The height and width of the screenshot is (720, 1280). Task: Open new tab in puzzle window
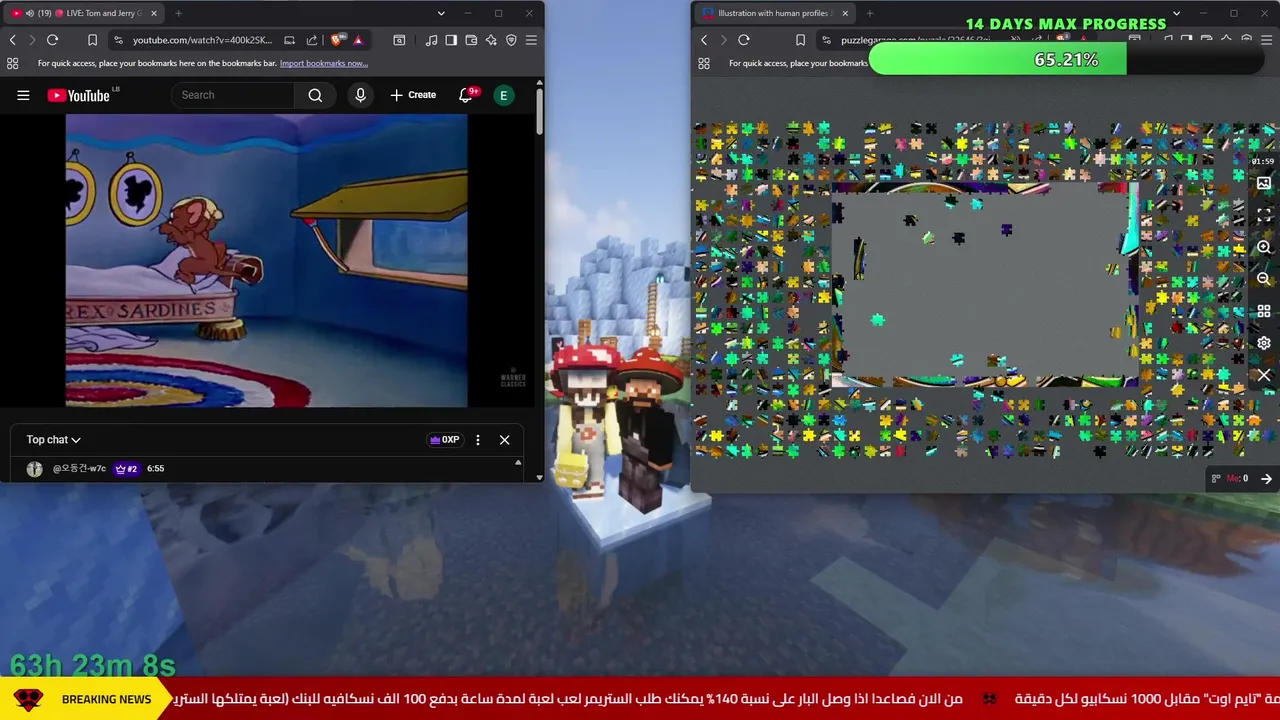tap(870, 13)
